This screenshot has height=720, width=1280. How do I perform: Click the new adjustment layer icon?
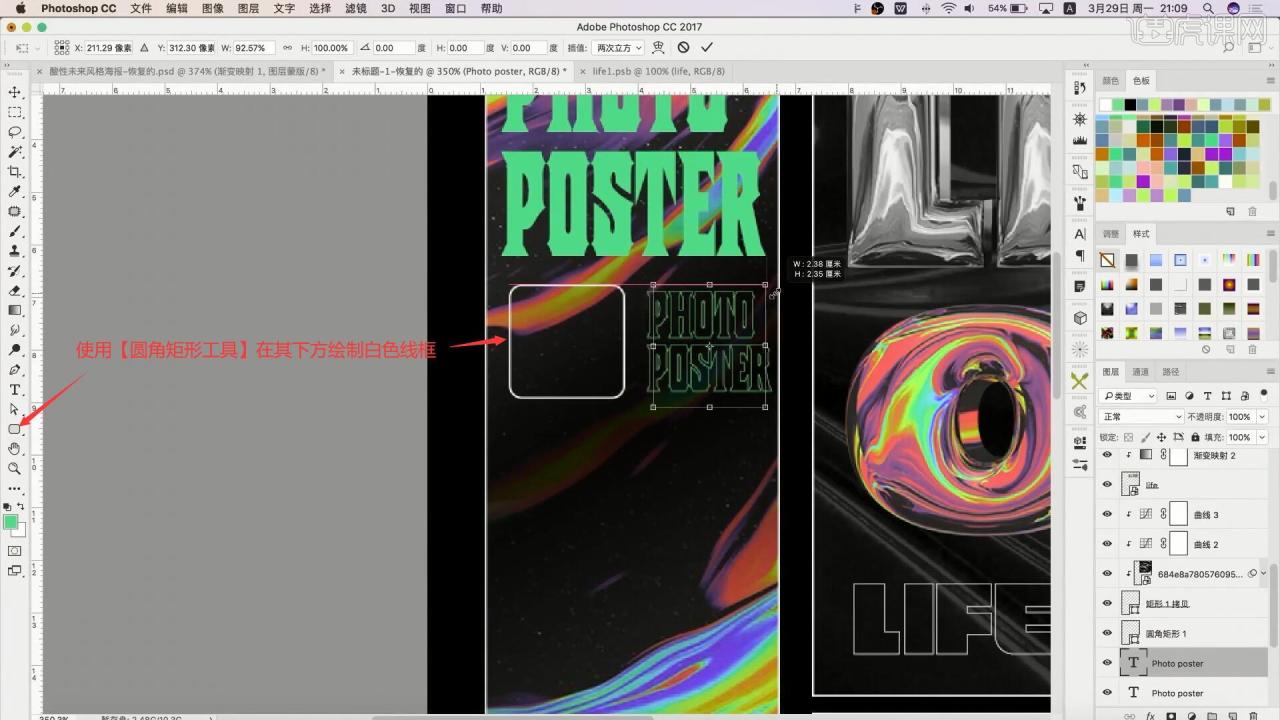(1192, 715)
